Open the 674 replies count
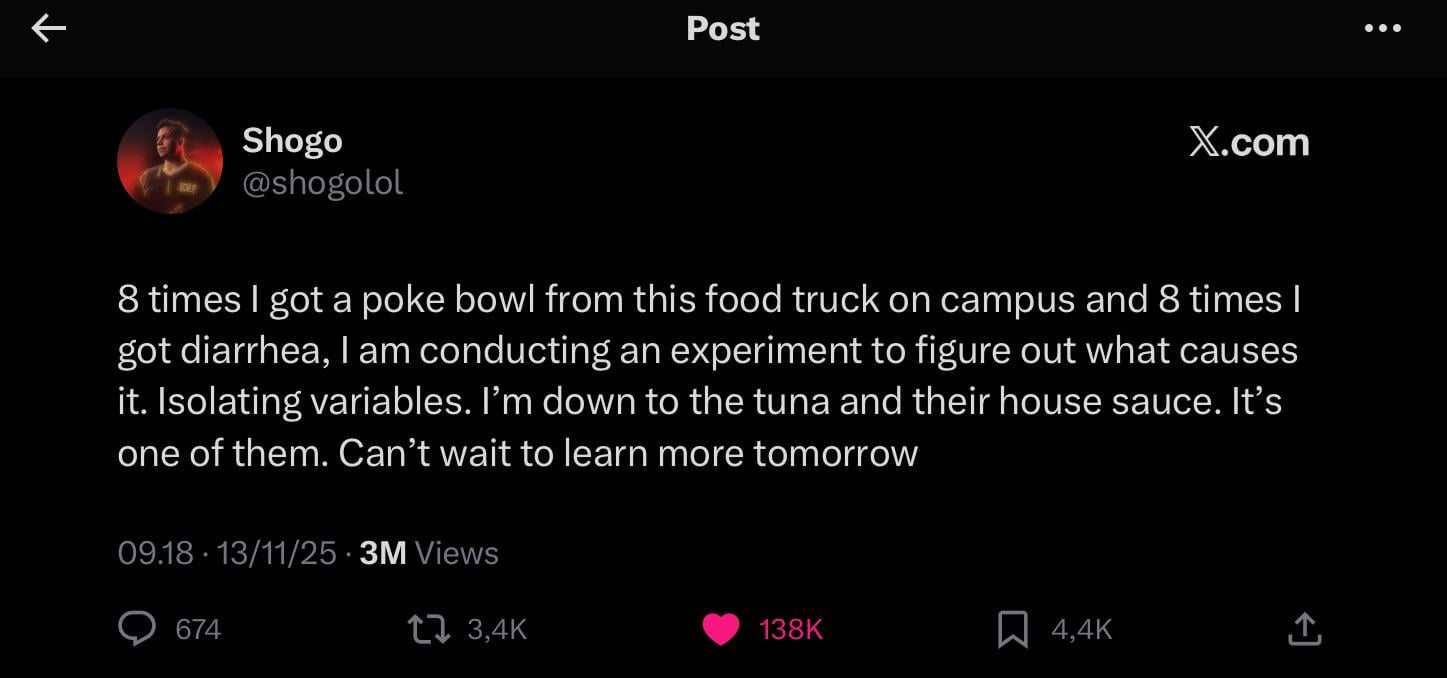Screen dimensions: 1447x678 coord(198,629)
